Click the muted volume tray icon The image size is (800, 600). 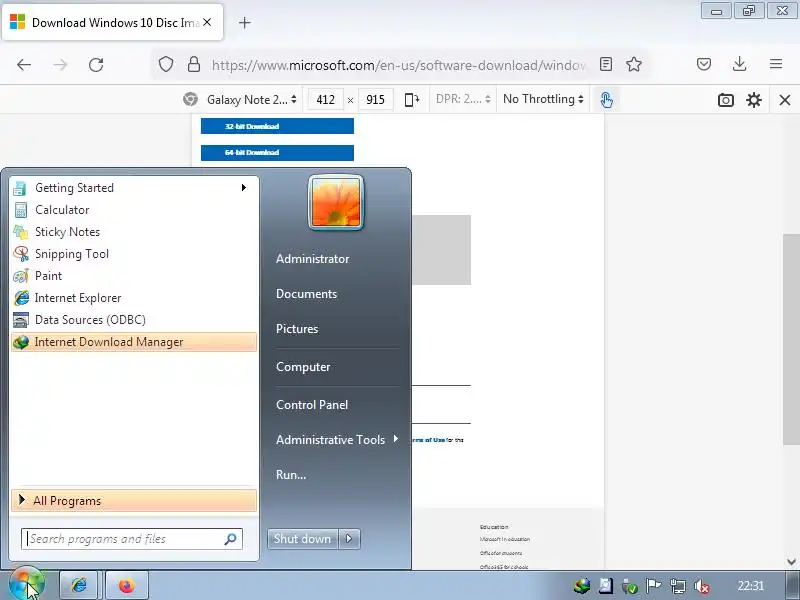click(x=702, y=586)
